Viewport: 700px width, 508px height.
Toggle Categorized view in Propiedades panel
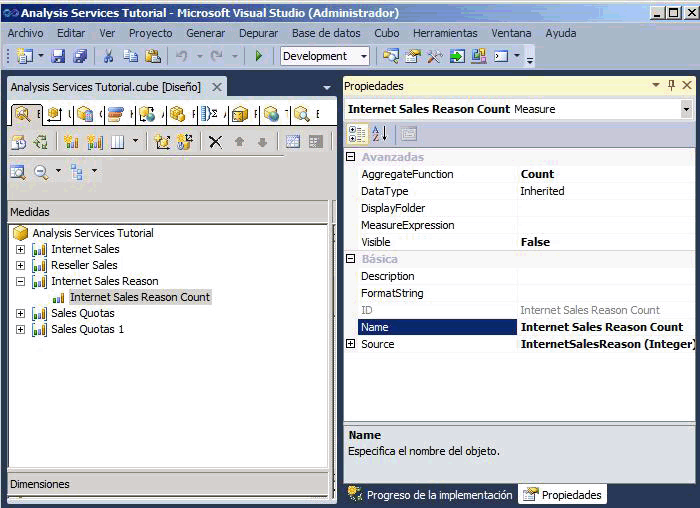[357, 134]
